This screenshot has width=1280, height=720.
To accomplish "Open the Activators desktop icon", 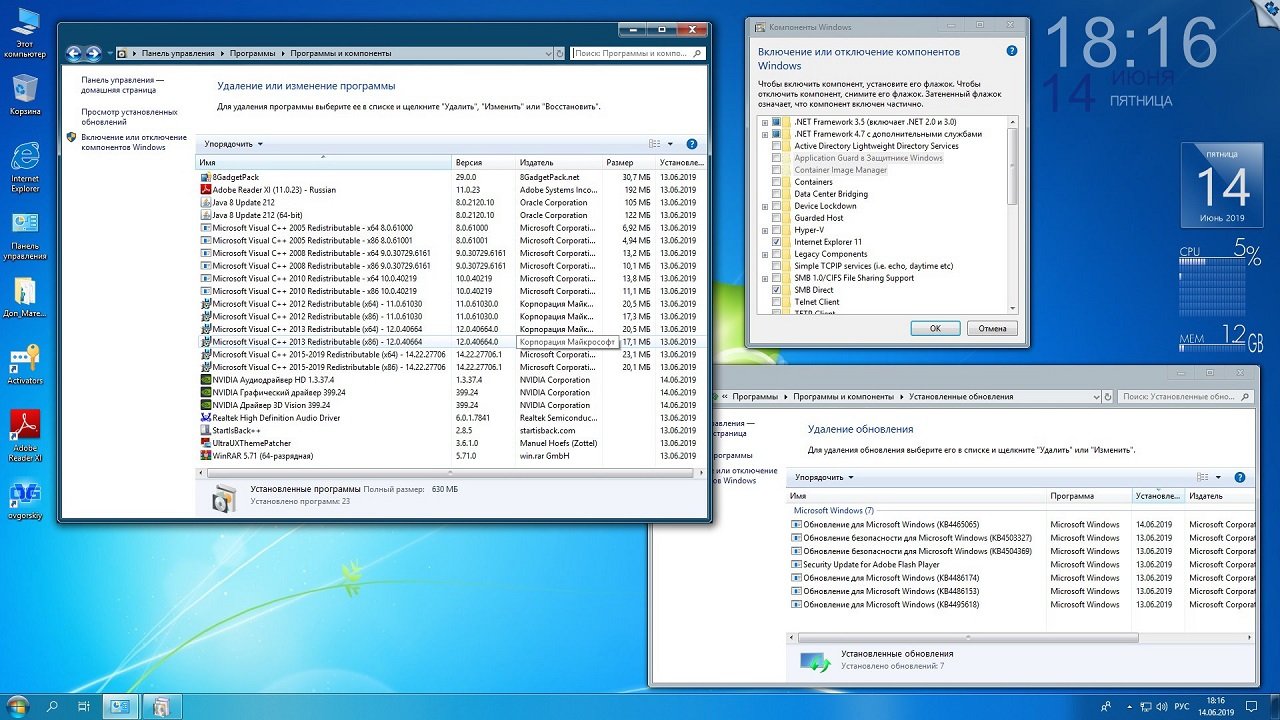I will pyautogui.click(x=24, y=360).
